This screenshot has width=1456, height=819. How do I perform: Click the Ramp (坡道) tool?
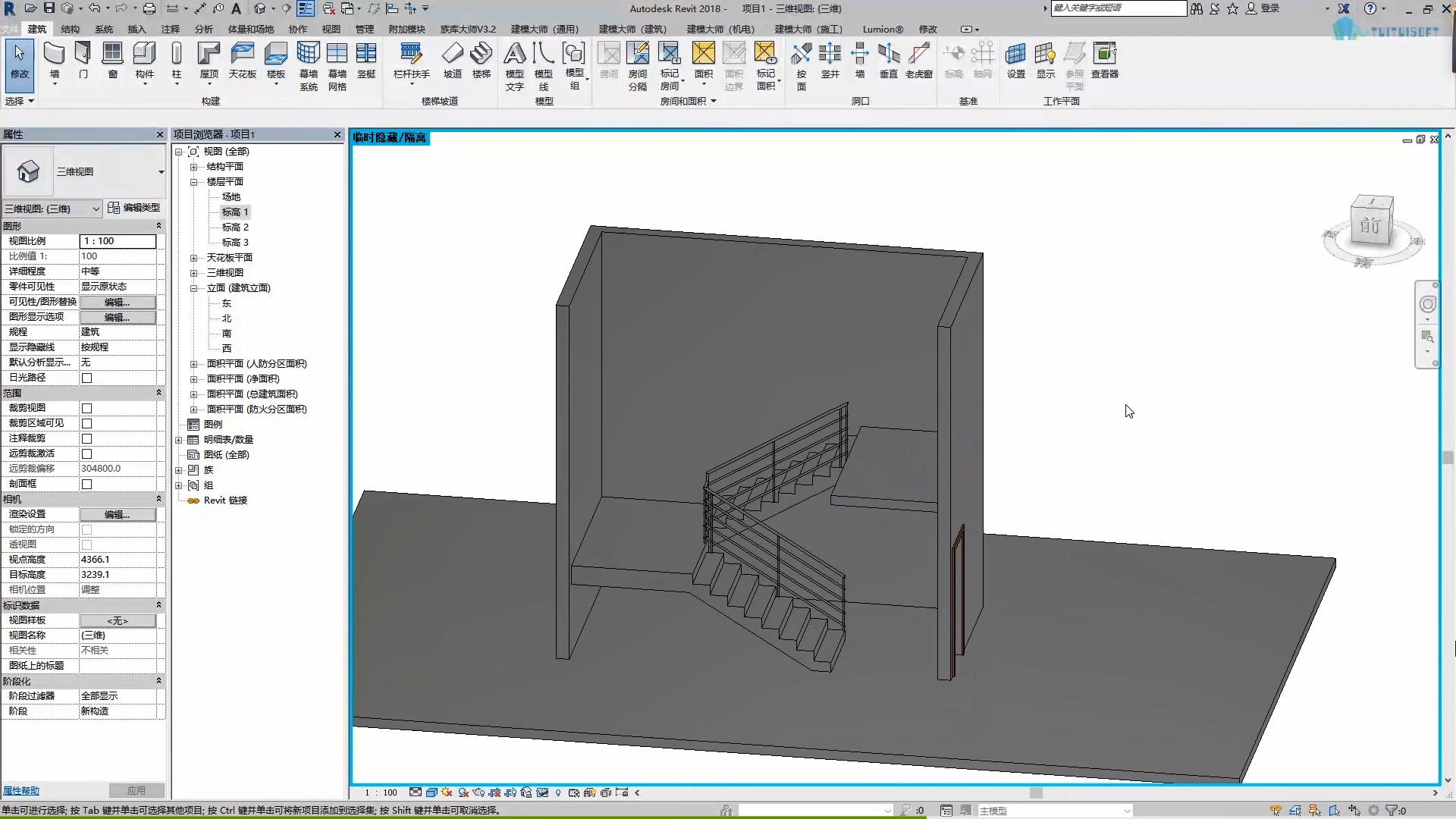(x=452, y=55)
